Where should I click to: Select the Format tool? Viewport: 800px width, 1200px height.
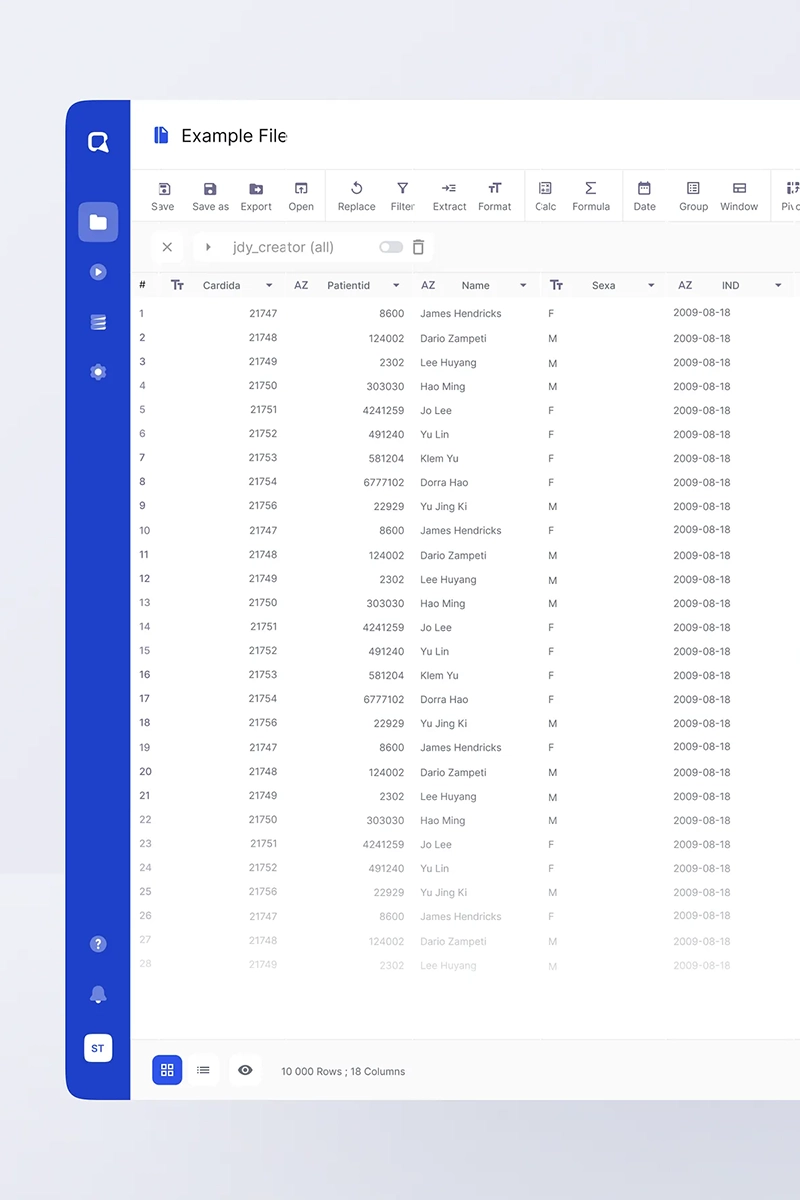(x=494, y=196)
